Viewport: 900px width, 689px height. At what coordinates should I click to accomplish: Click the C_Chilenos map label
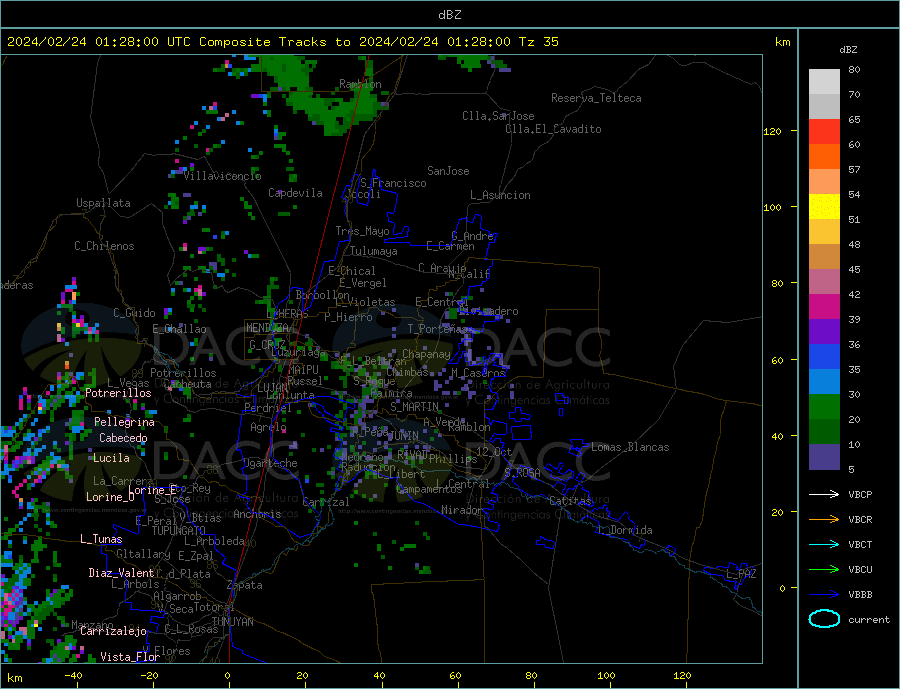tap(104, 246)
